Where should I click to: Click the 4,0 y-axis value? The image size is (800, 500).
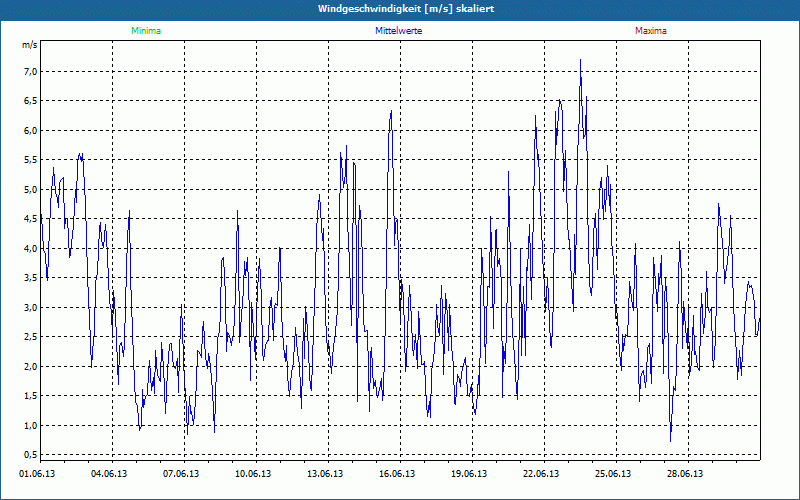pyautogui.click(x=32, y=248)
